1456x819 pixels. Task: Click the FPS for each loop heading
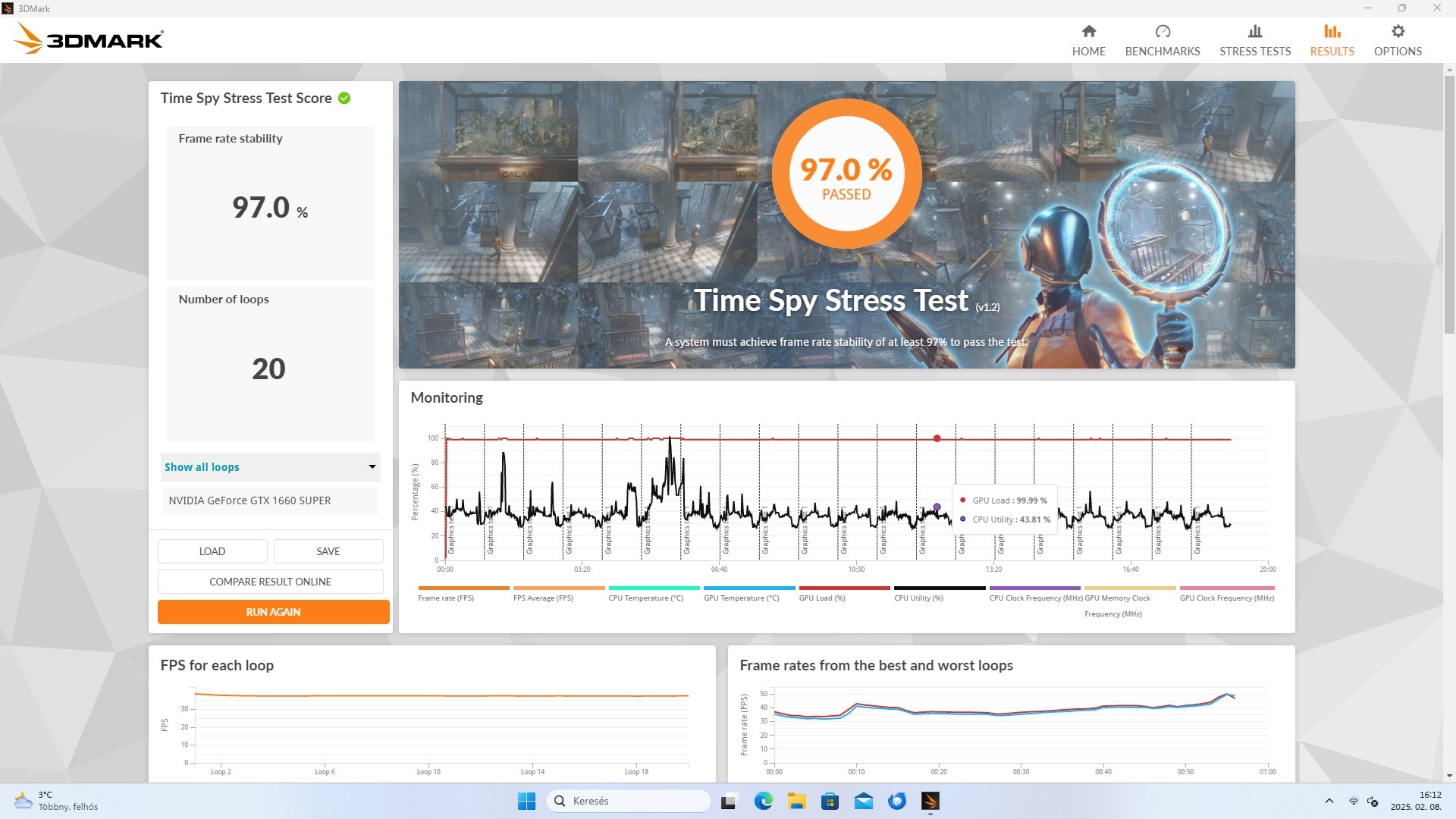[217, 665]
